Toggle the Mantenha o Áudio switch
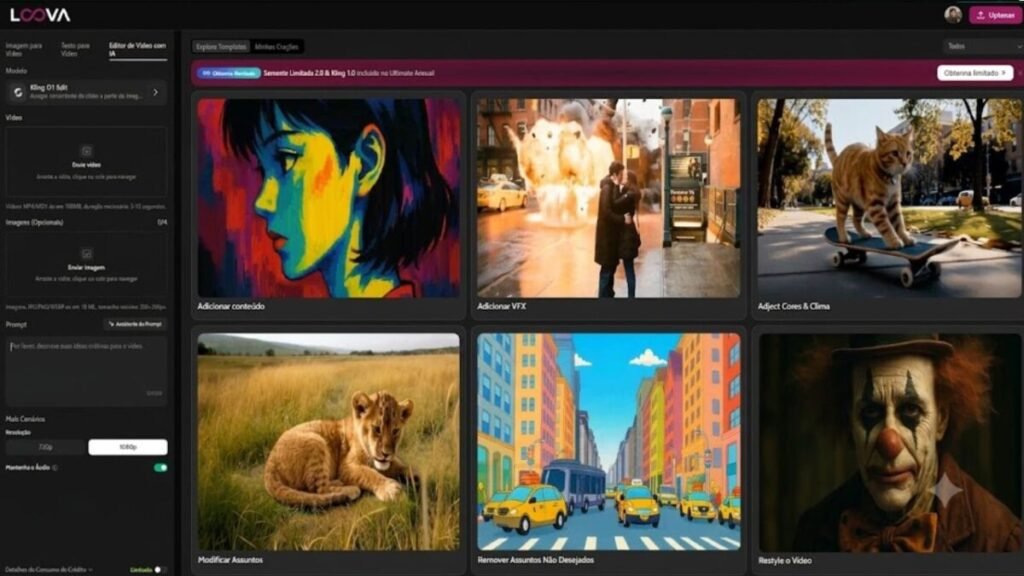This screenshot has width=1024, height=576. (x=160, y=468)
